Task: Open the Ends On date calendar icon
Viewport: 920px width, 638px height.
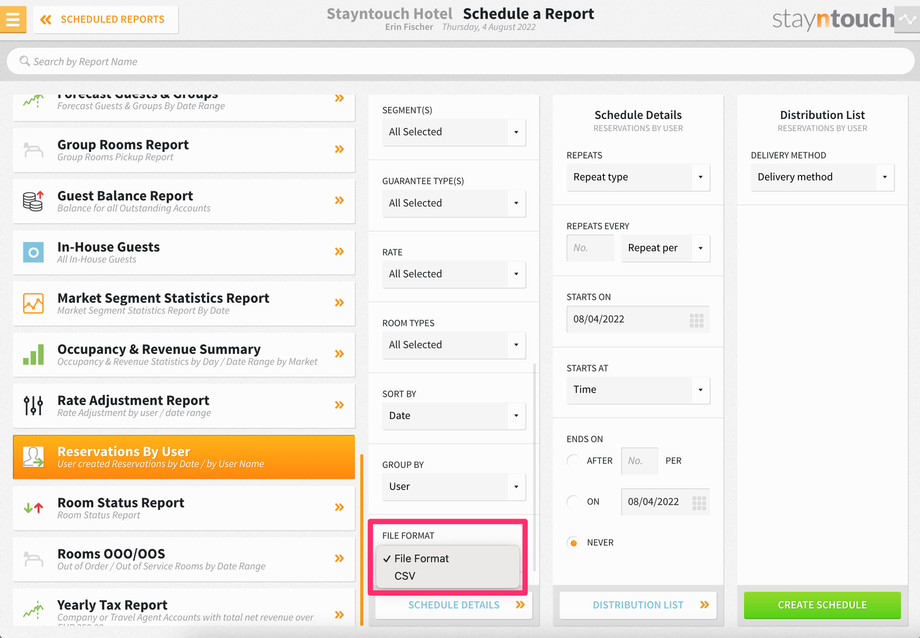Action: click(699, 502)
